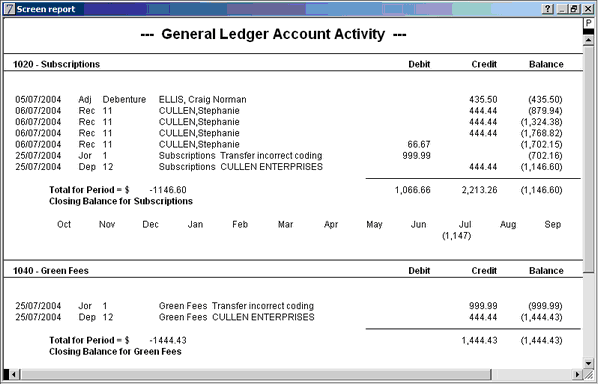Click the (879.94) balance value
598x384 pixels.
[545, 111]
